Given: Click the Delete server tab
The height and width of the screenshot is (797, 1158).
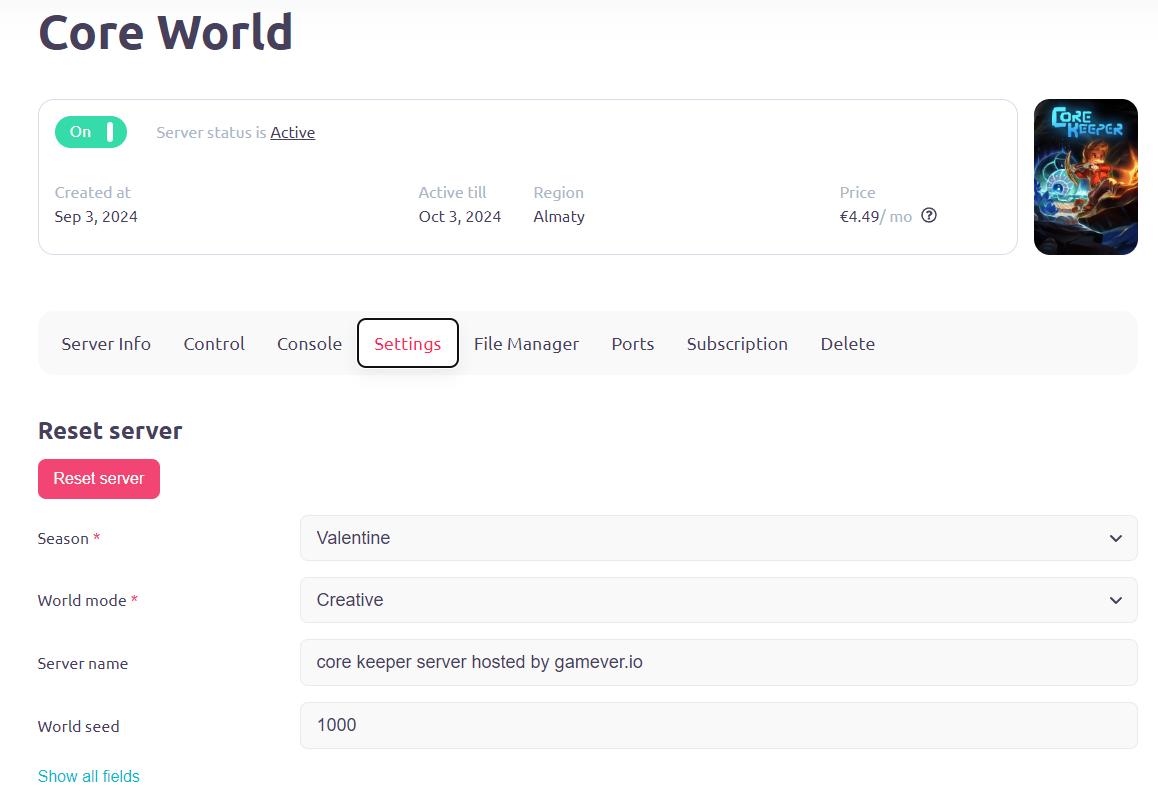Looking at the screenshot, I should [x=847, y=343].
